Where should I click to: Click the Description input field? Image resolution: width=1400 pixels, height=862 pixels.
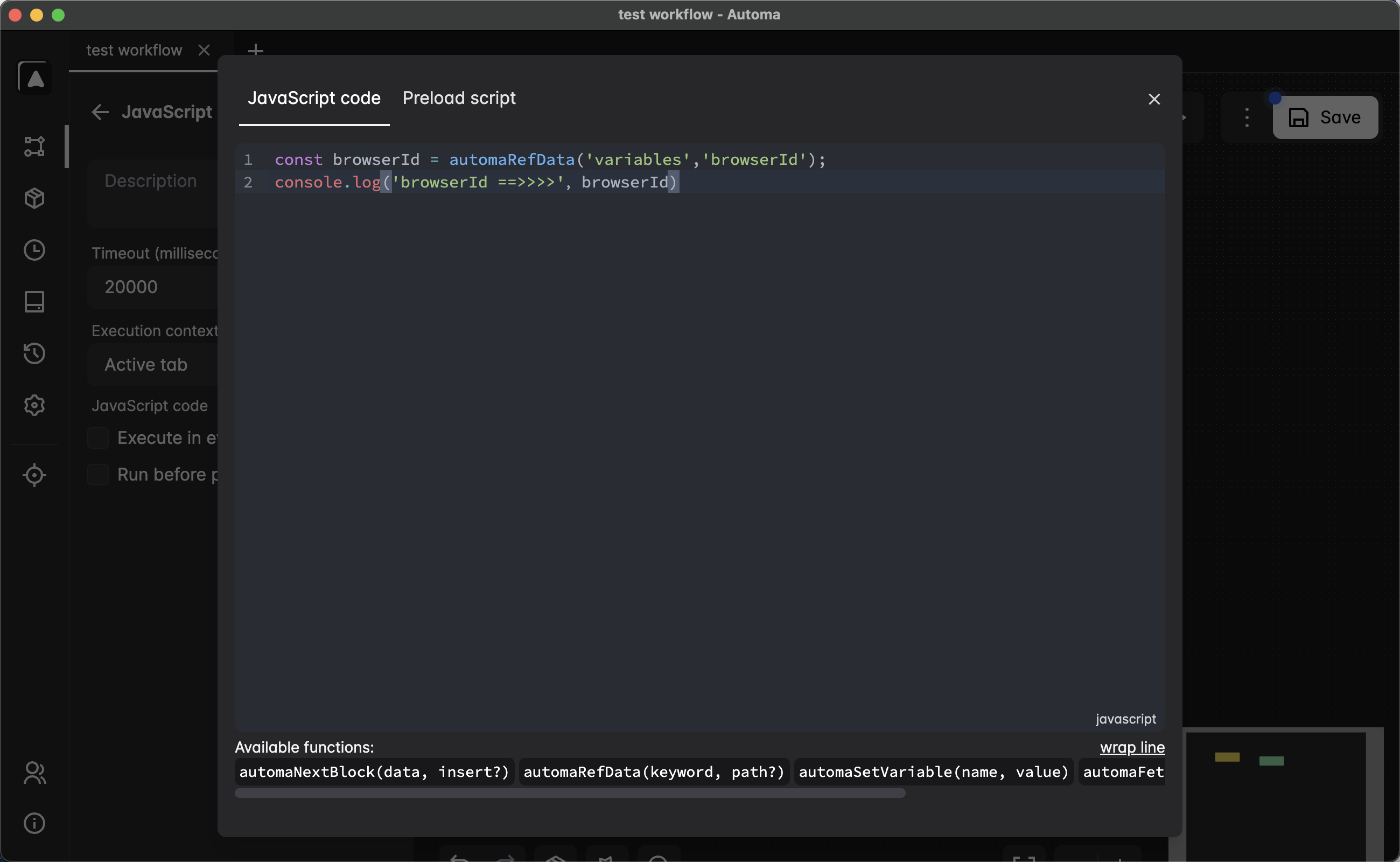point(153,194)
